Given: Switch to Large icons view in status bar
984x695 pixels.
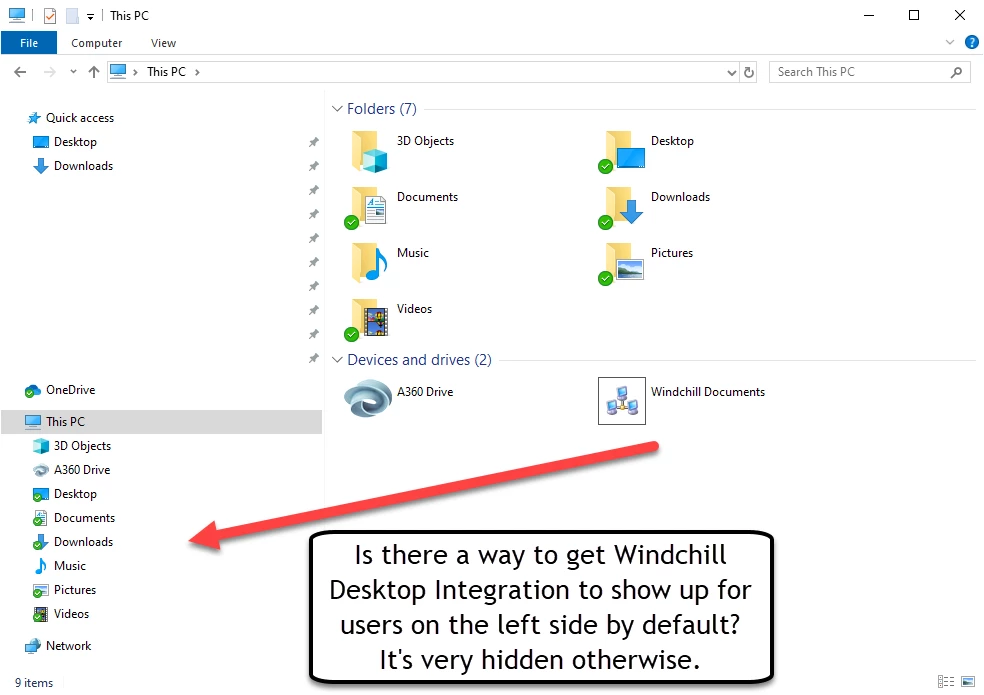Looking at the screenshot, I should pyautogui.click(x=968, y=681).
